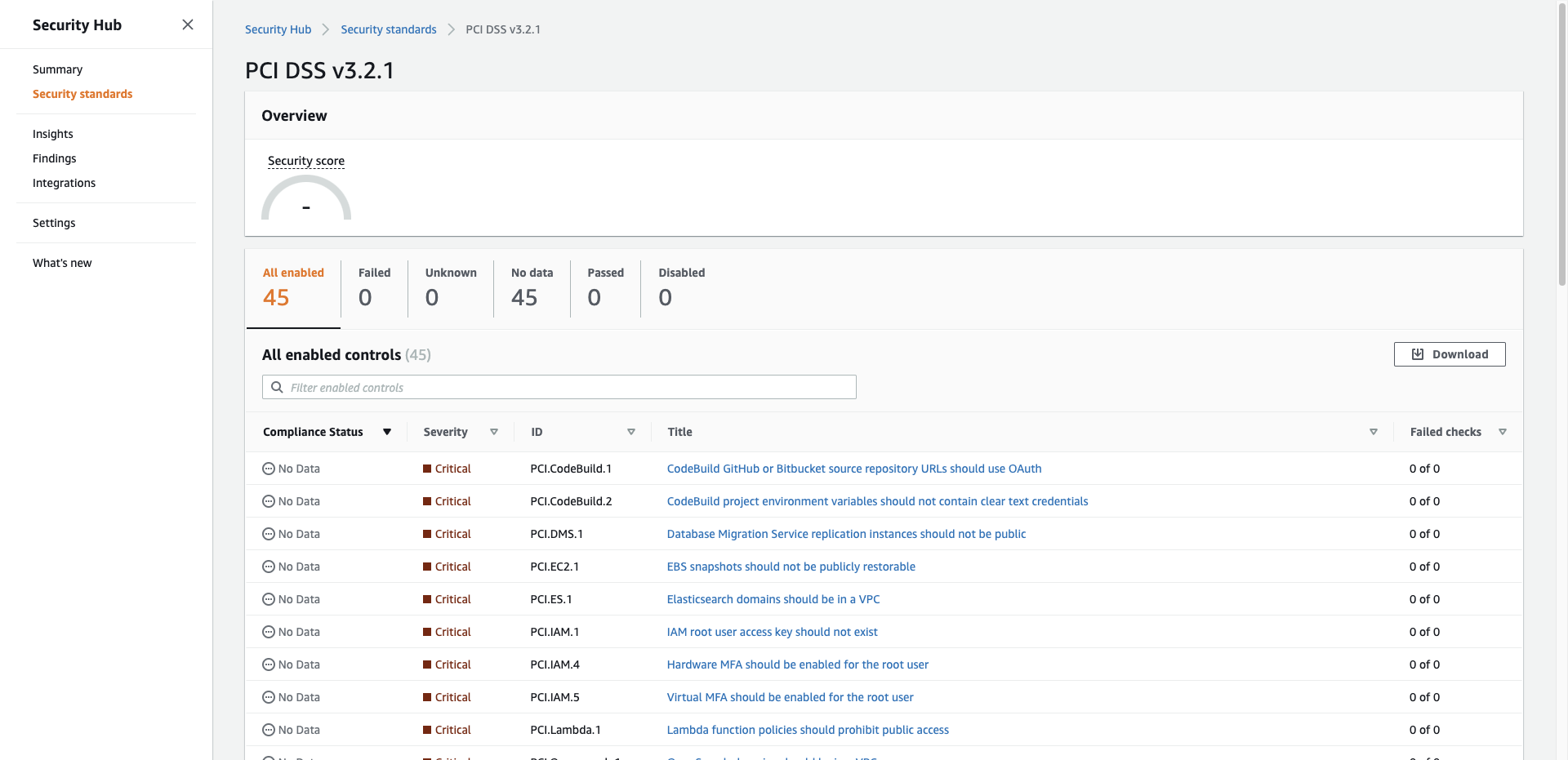Screen dimensions: 1568x760
Task: Click the Download button
Action: tap(1450, 354)
